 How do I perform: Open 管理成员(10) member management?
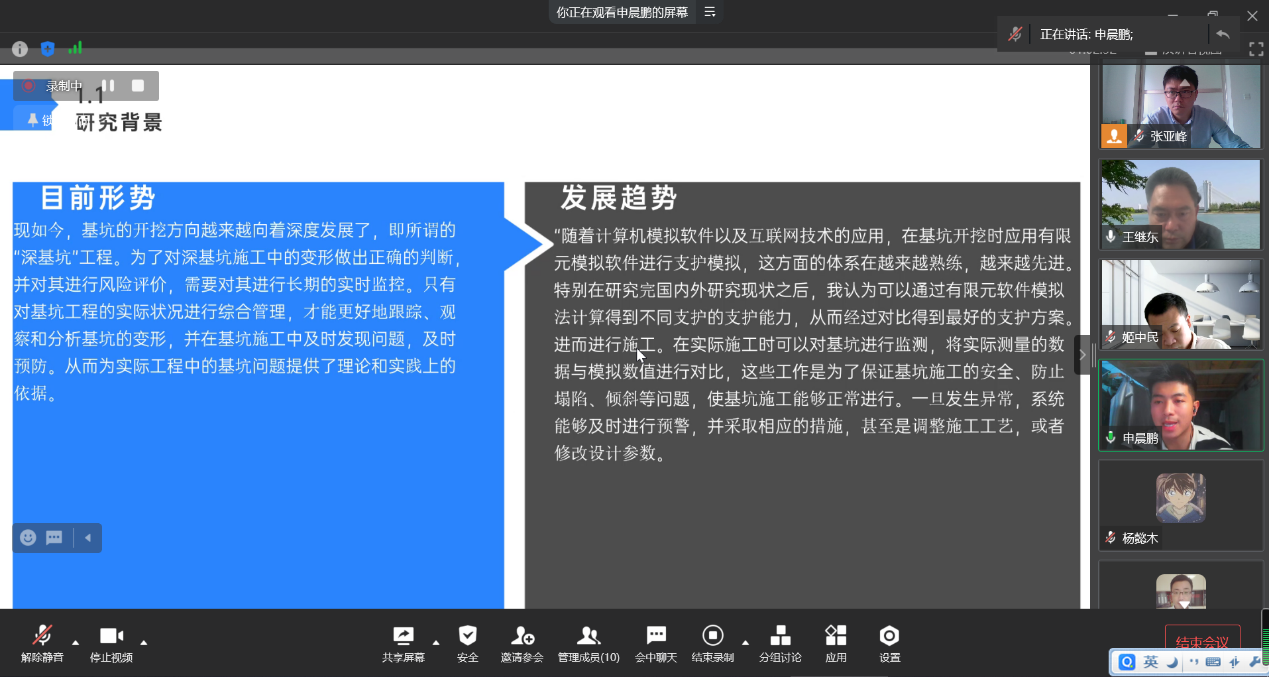[x=588, y=636]
